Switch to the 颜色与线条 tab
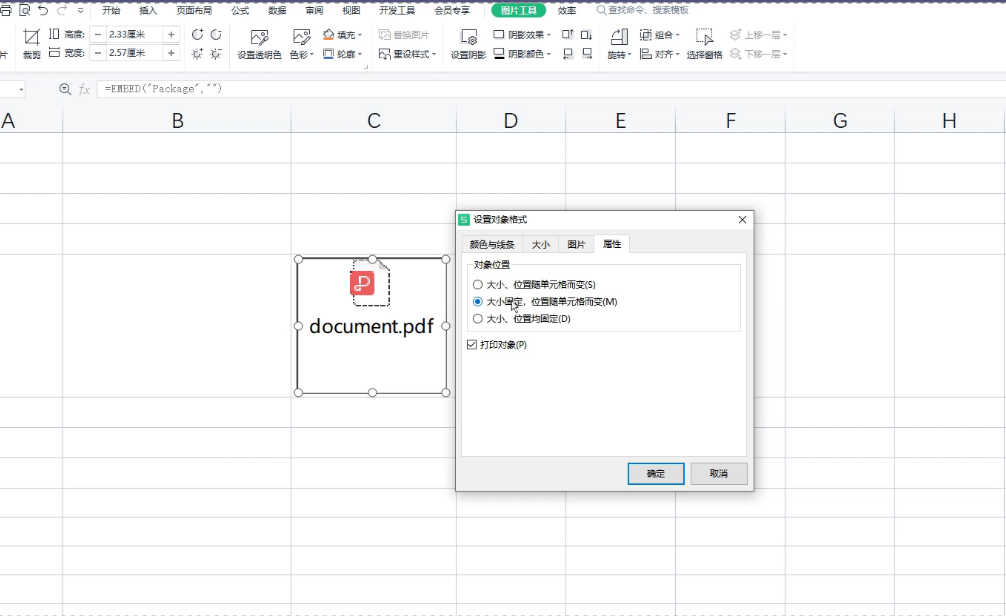This screenshot has height=616, width=1006. 492,245
